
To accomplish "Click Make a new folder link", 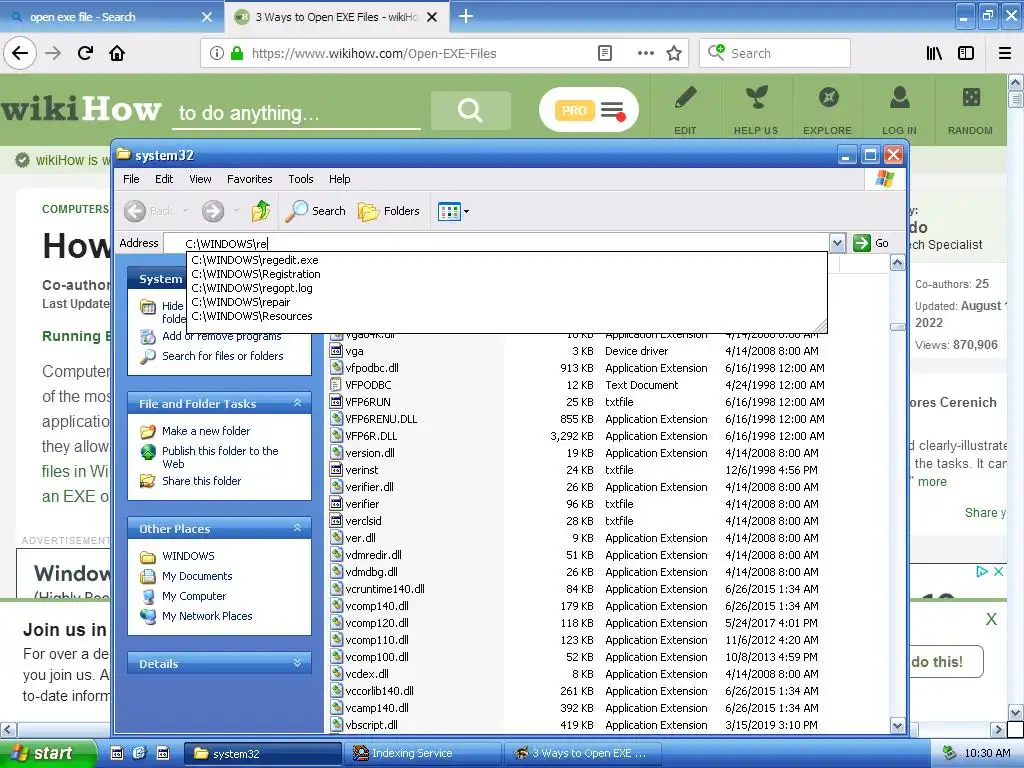I will click(x=206, y=431).
